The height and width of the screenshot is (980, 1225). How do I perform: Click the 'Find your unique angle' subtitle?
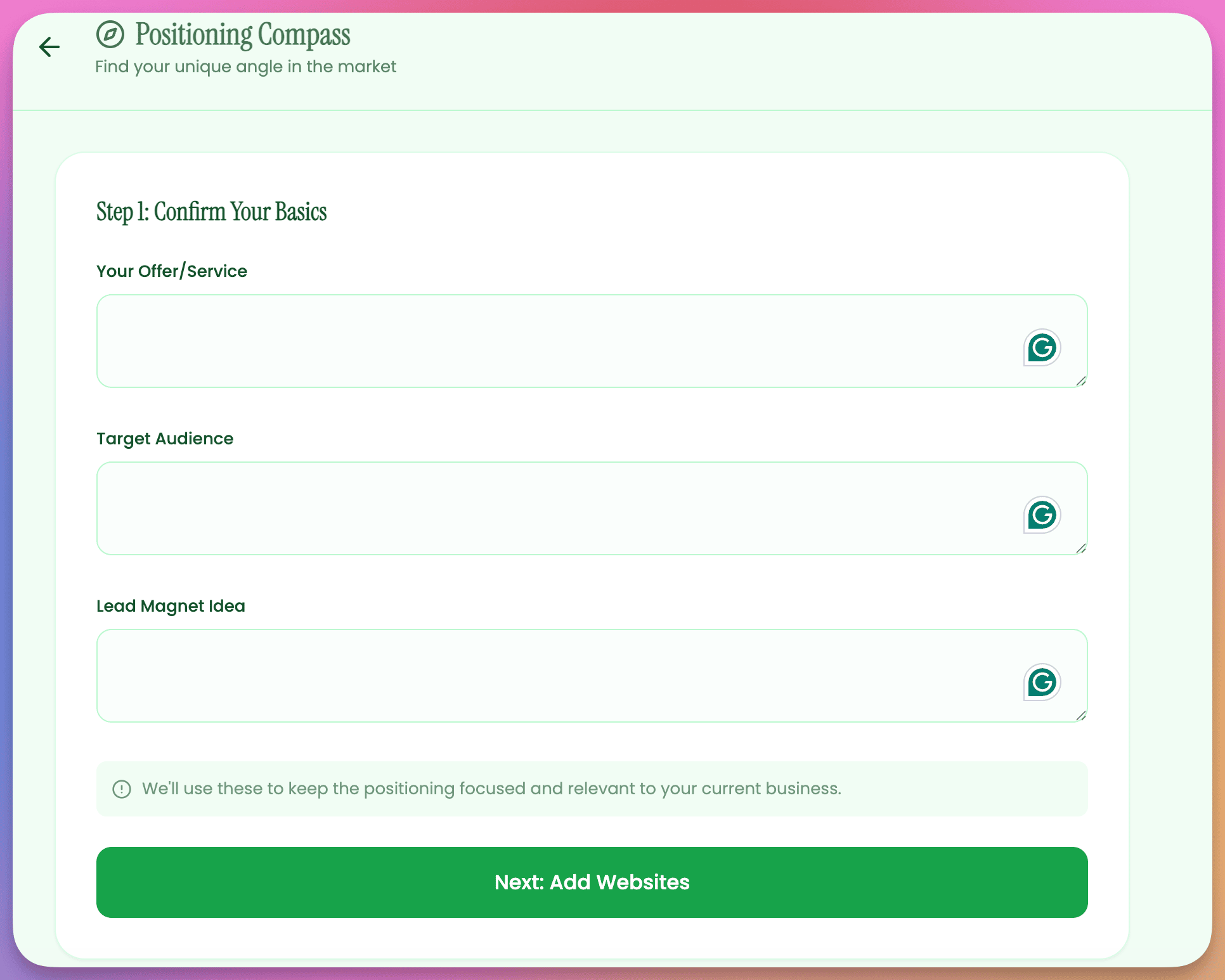[245, 67]
